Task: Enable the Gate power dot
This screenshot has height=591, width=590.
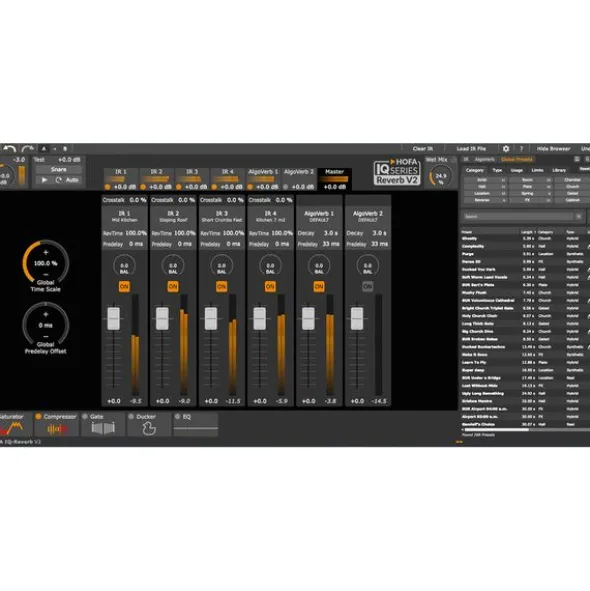Action: [x=85, y=416]
